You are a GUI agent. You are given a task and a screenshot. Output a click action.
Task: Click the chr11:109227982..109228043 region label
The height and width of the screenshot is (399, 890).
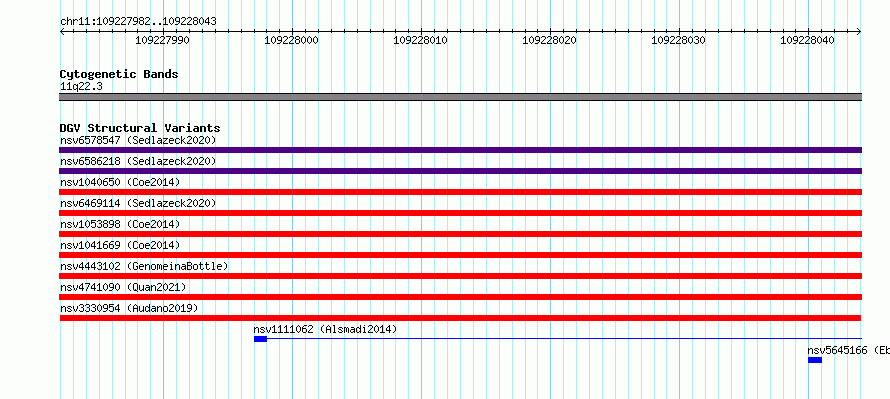coord(138,22)
